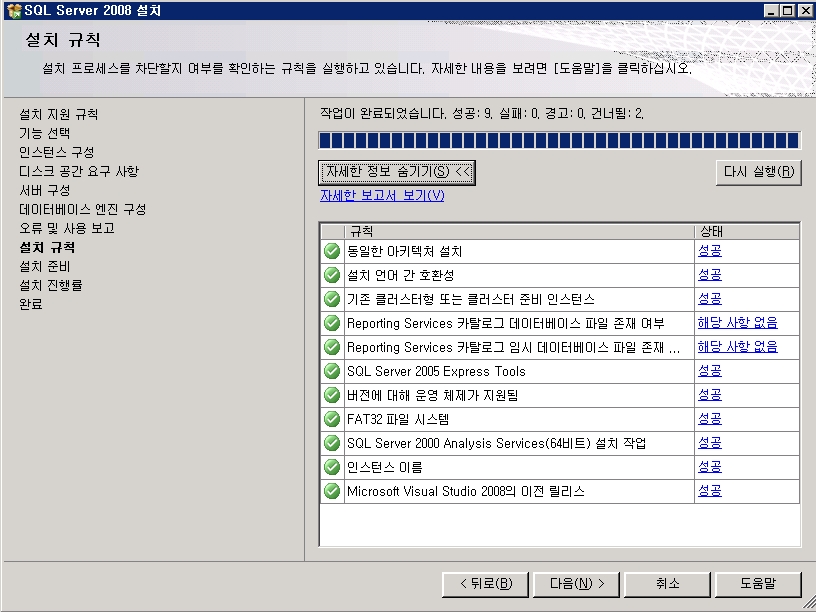
Task: Select the bold 설치 규칙 step in sidebar
Action: click(47, 247)
